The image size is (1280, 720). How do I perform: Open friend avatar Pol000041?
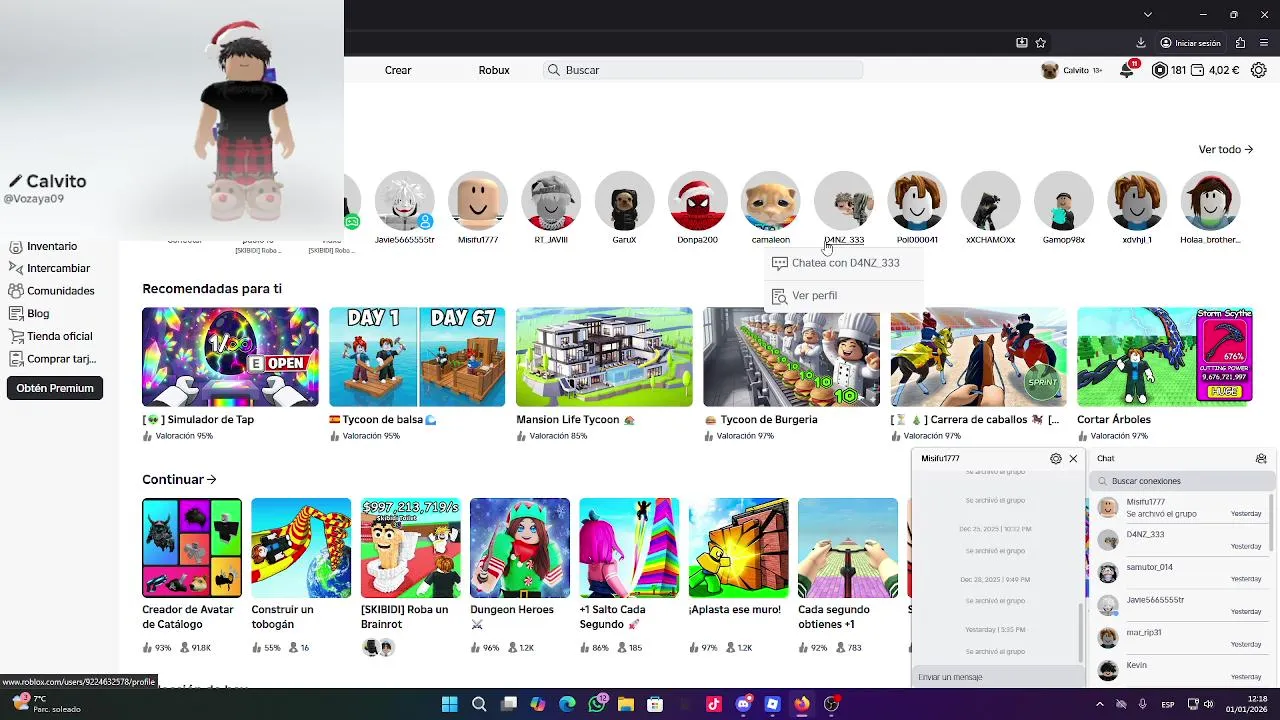point(917,201)
